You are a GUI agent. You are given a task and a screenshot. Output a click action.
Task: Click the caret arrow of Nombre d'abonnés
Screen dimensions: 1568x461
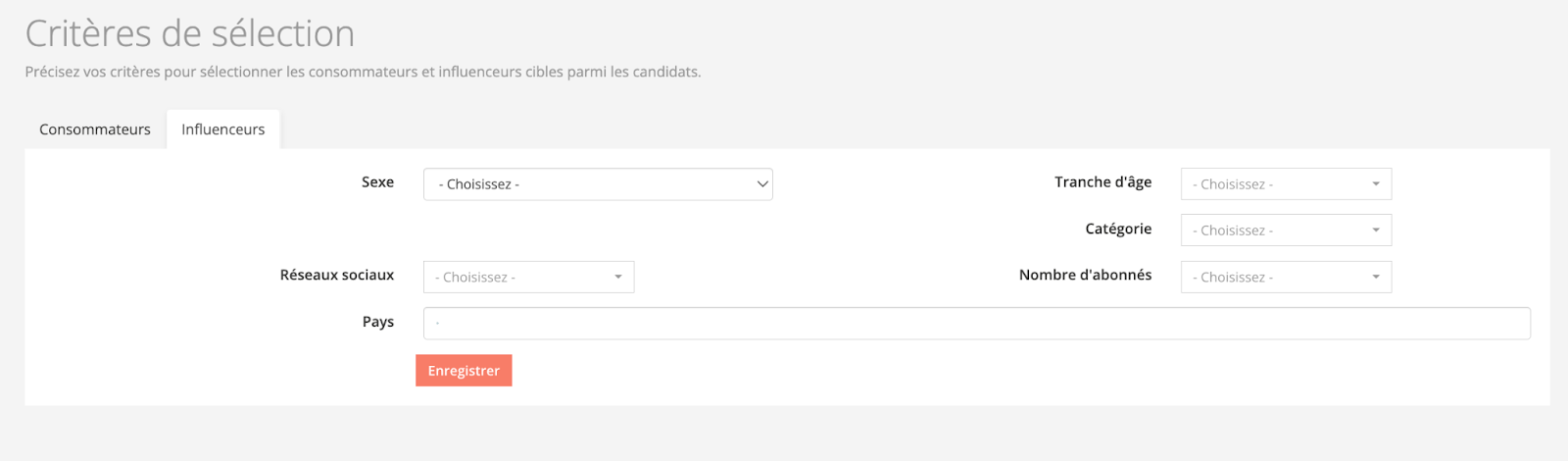(1376, 278)
